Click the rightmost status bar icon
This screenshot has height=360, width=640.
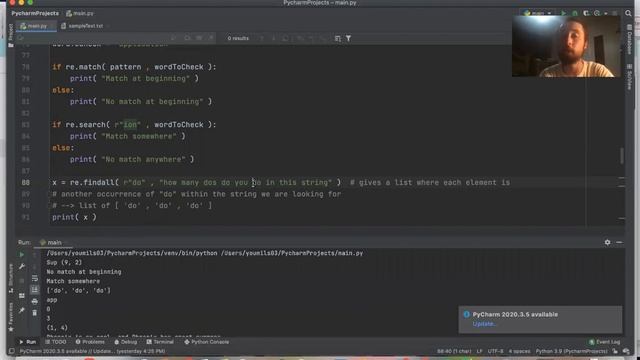627,351
